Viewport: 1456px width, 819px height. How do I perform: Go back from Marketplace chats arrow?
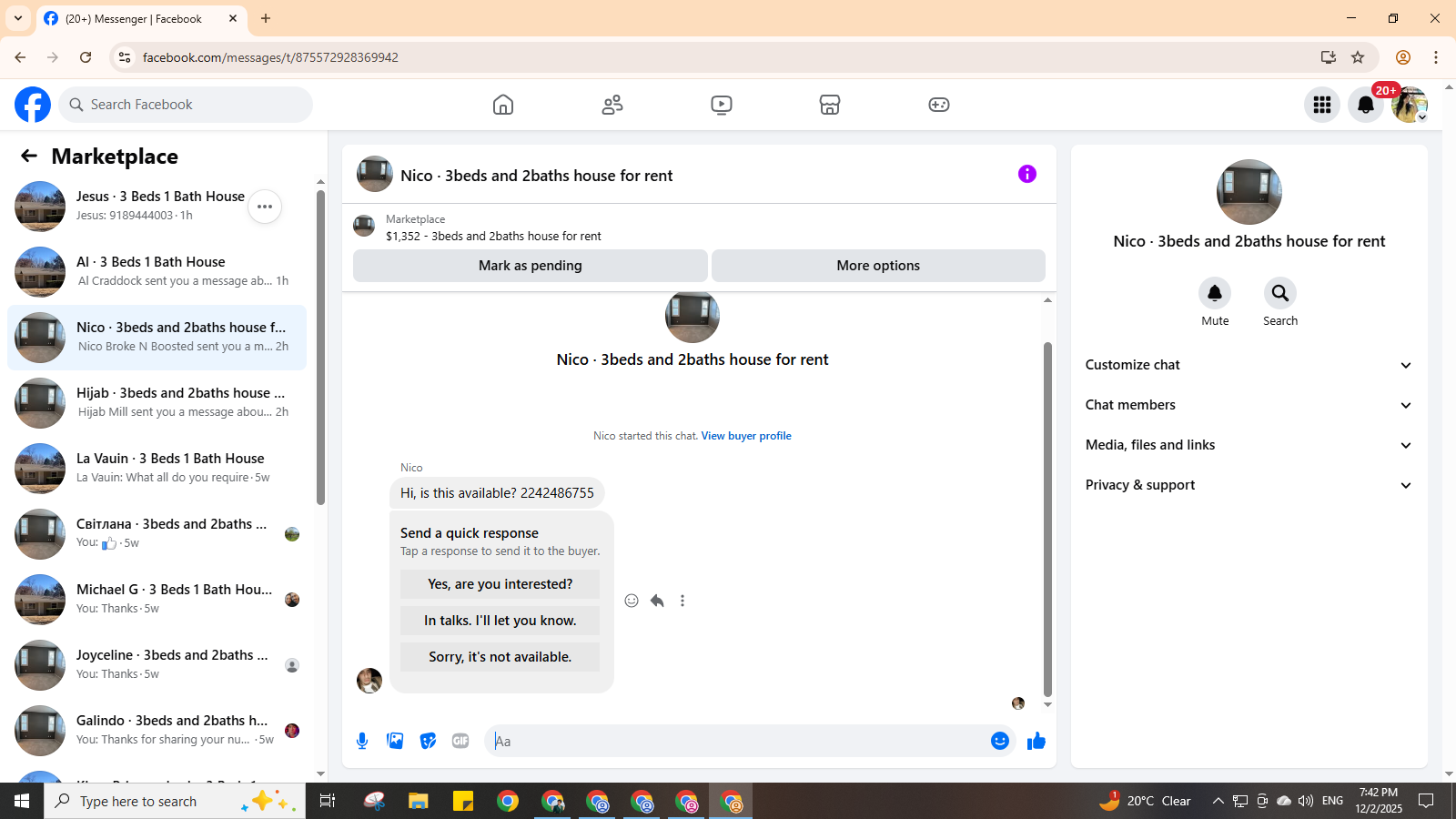[x=29, y=156]
